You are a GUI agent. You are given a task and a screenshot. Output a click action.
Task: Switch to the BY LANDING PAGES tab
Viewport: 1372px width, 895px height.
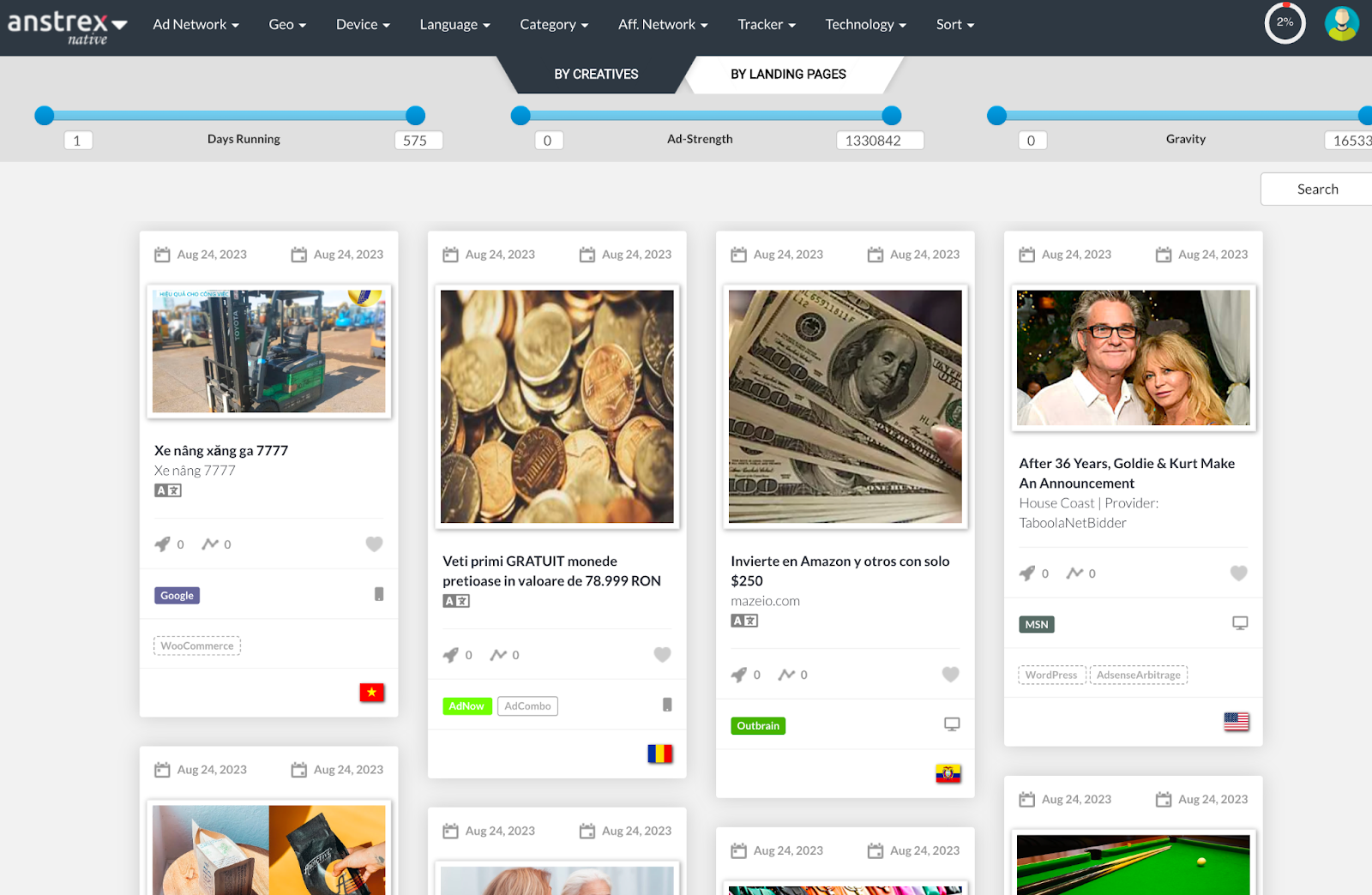(788, 75)
